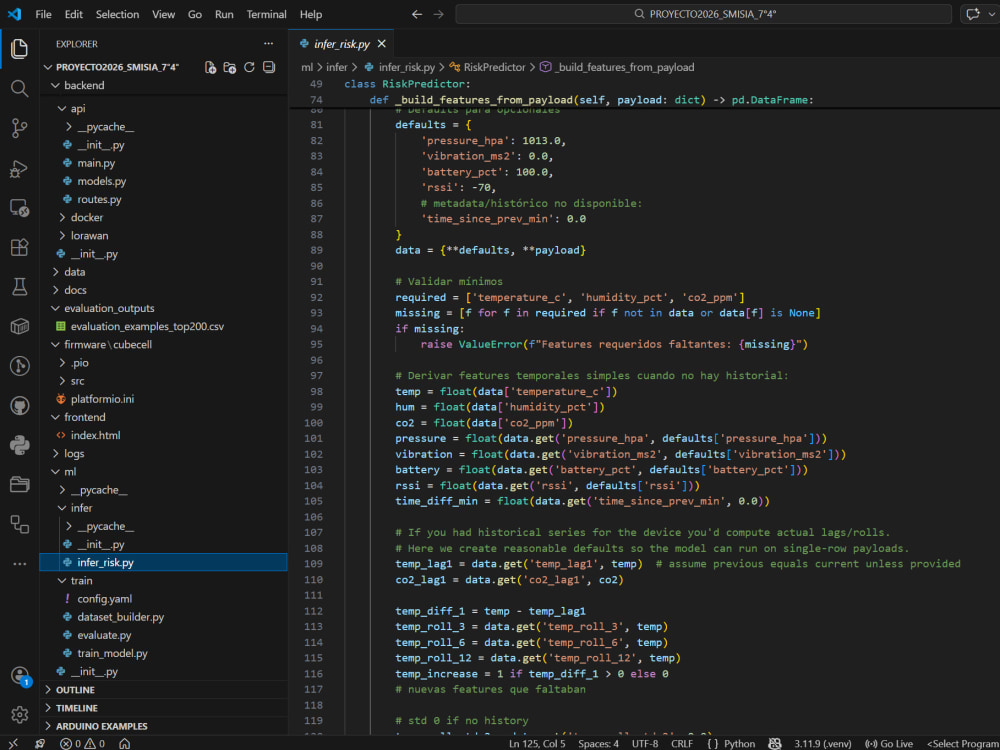1000x750 pixels.
Task: Open Python icon in activity bar
Action: pyautogui.click(x=19, y=445)
